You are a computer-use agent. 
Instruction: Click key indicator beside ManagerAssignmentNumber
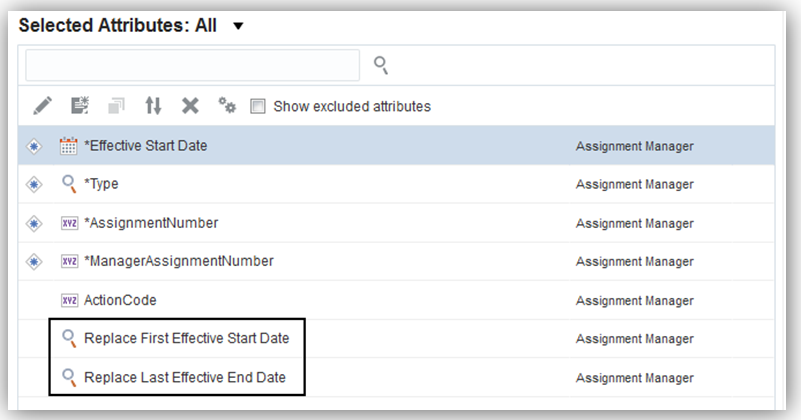[x=34, y=261]
